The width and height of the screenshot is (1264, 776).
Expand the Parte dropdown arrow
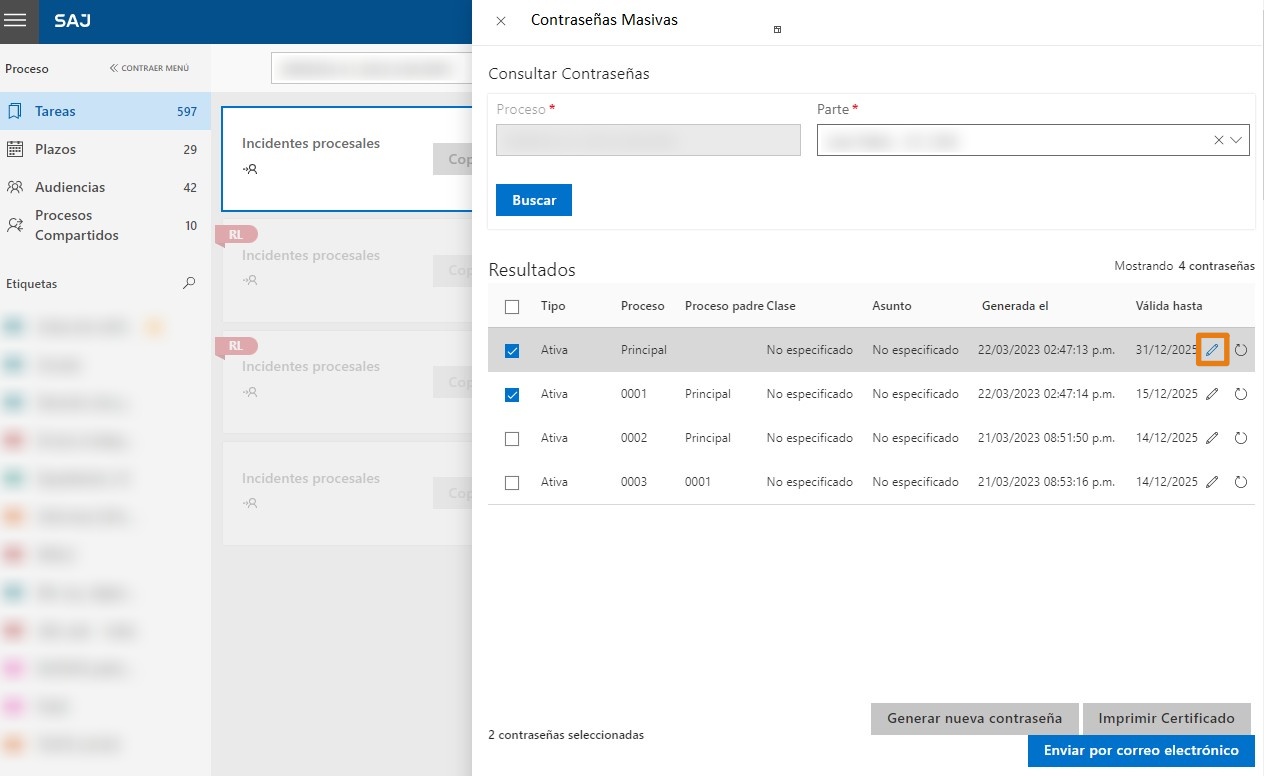1237,141
